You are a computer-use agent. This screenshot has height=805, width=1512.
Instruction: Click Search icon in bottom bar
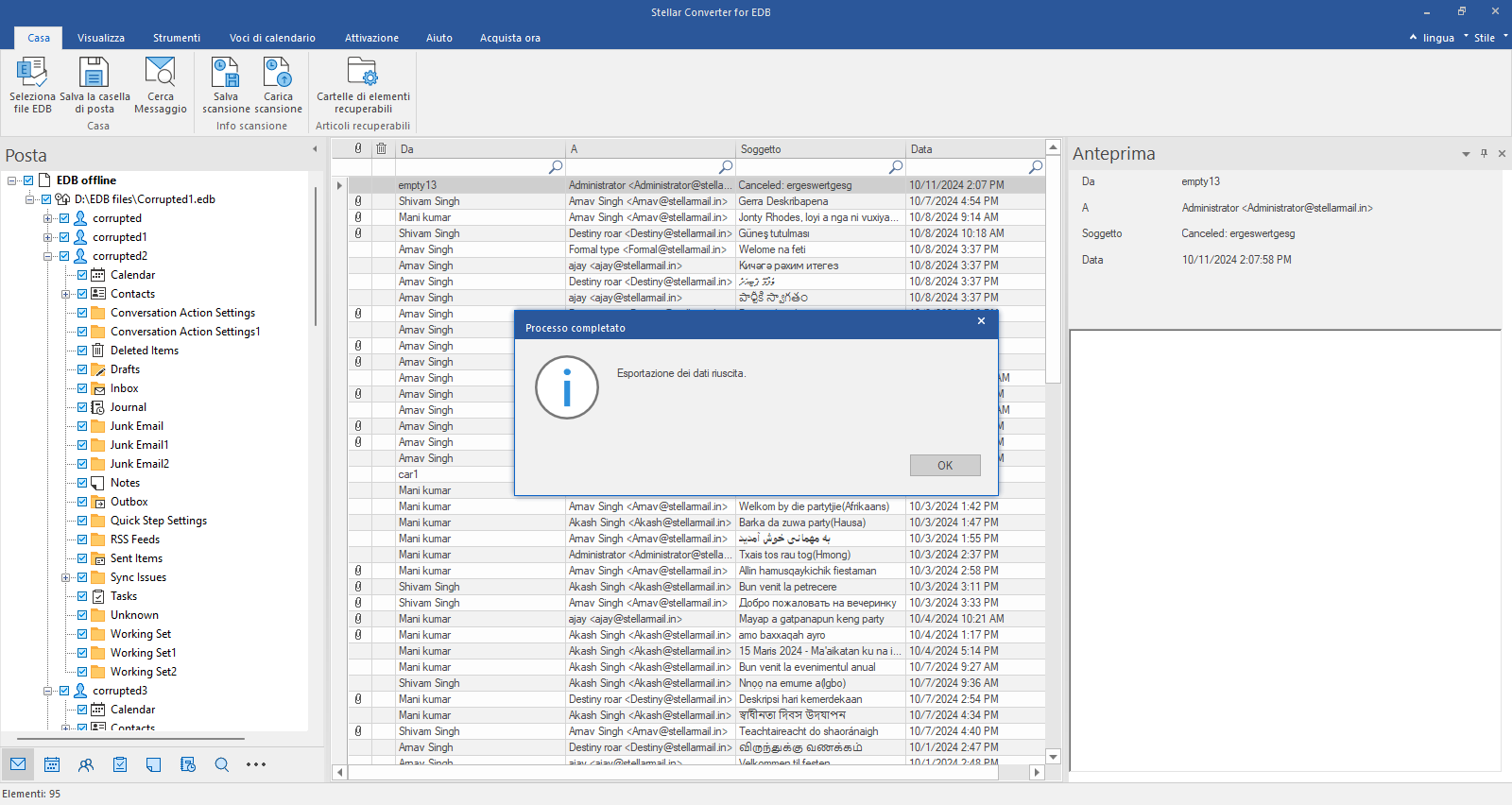pyautogui.click(x=222, y=764)
